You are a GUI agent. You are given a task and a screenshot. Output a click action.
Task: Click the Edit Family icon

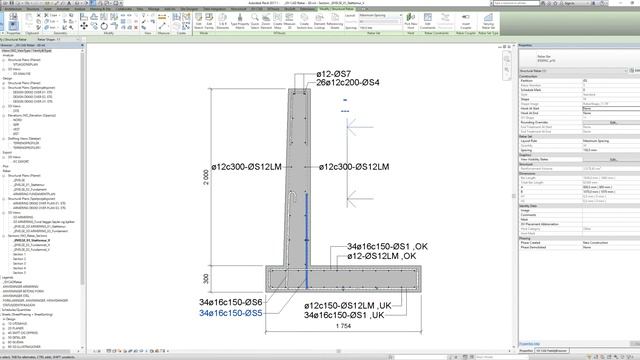coord(209,21)
